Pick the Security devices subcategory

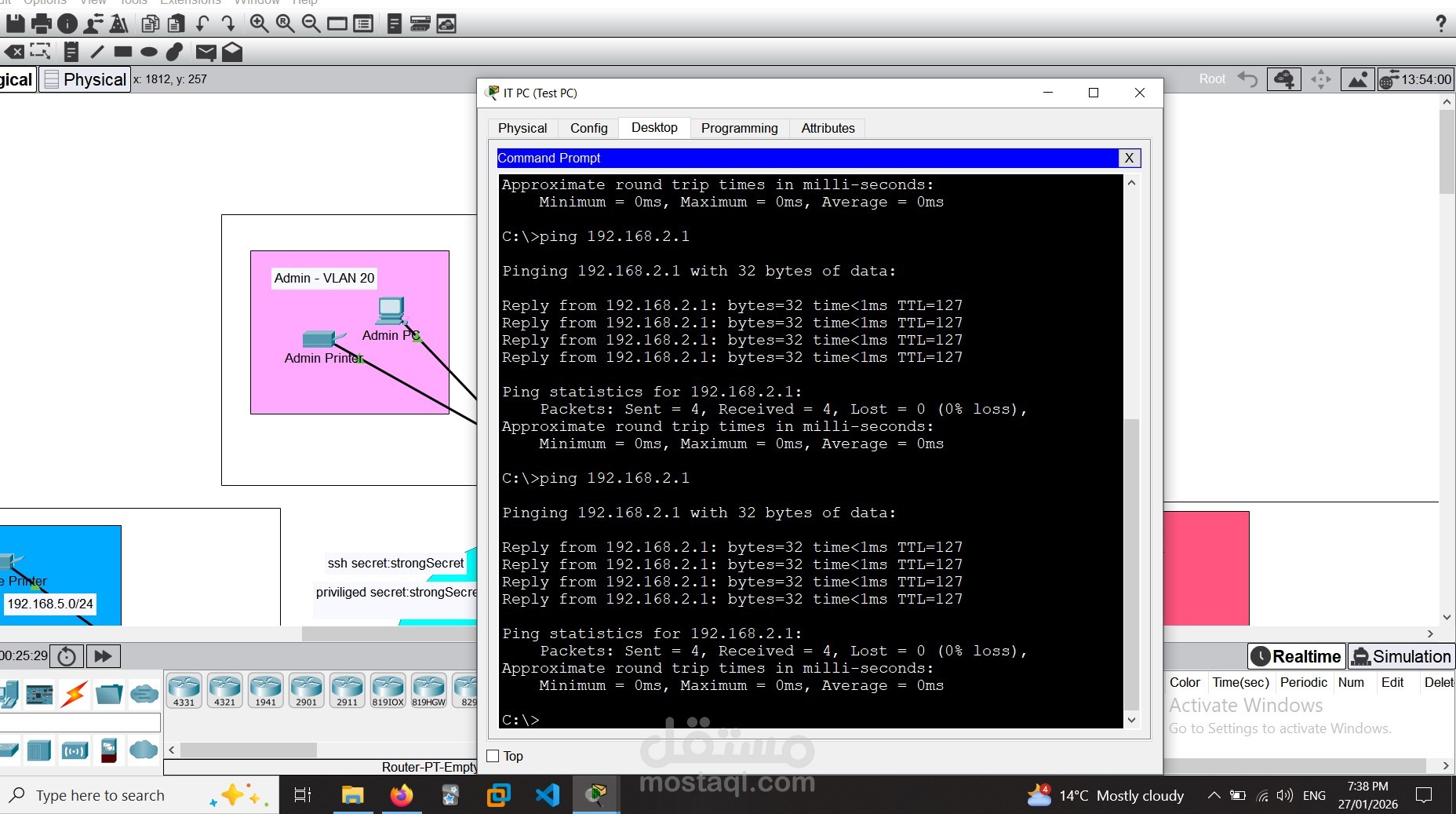pos(109,750)
